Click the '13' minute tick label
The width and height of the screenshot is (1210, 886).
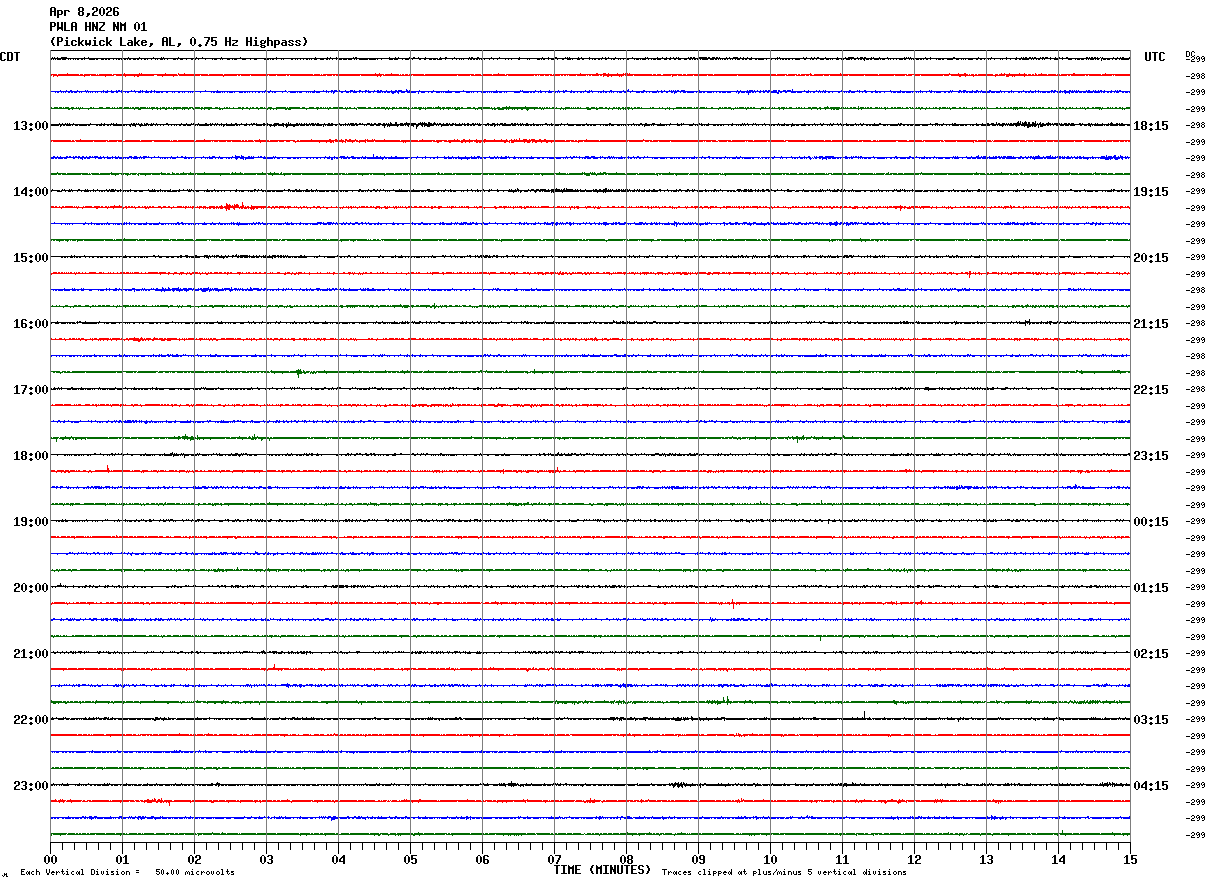click(986, 859)
